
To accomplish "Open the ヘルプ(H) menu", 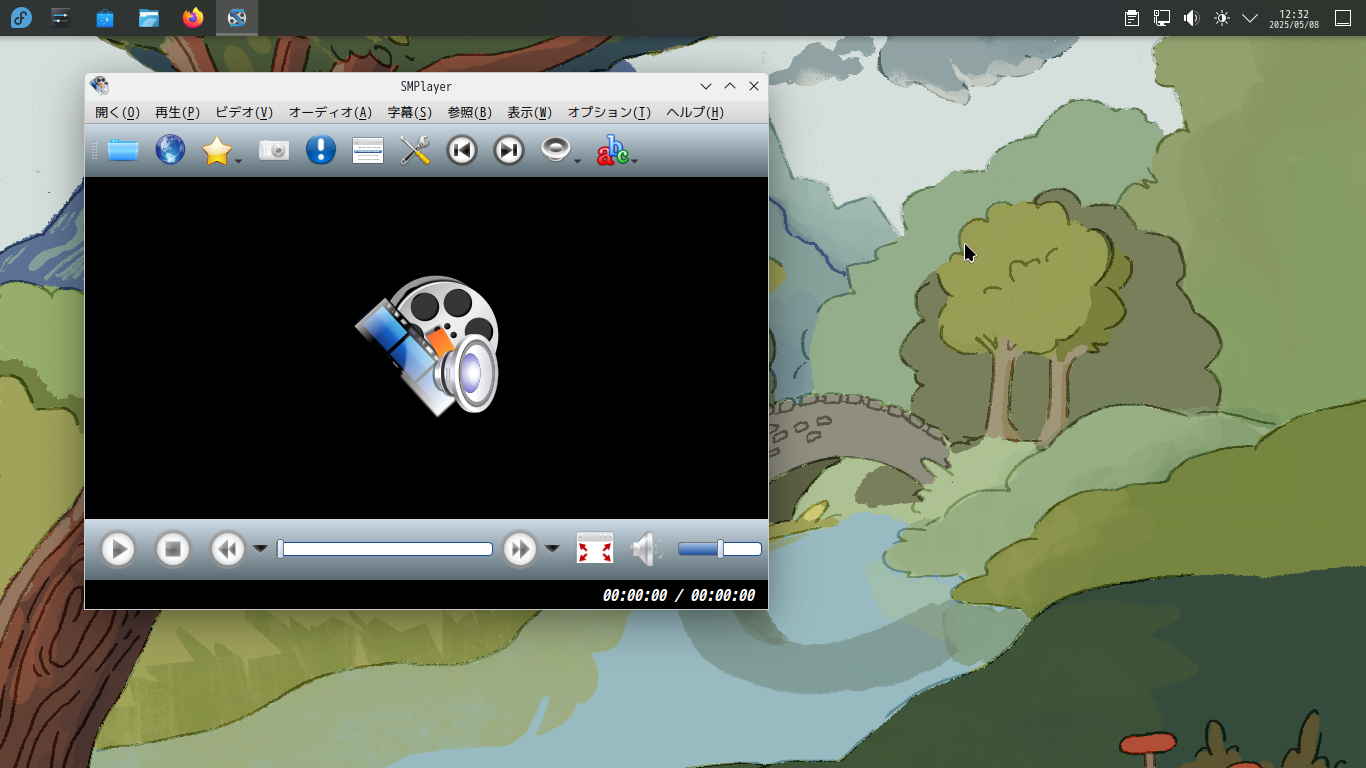I will [x=695, y=113].
